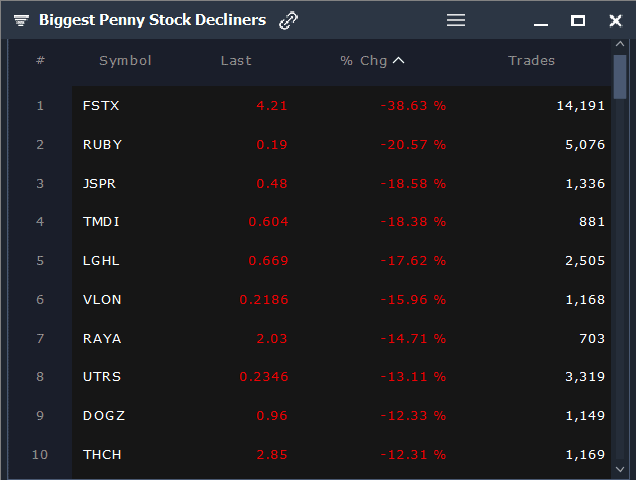Open the DOGZ ticker
This screenshot has height=480, width=636.
click(x=104, y=416)
